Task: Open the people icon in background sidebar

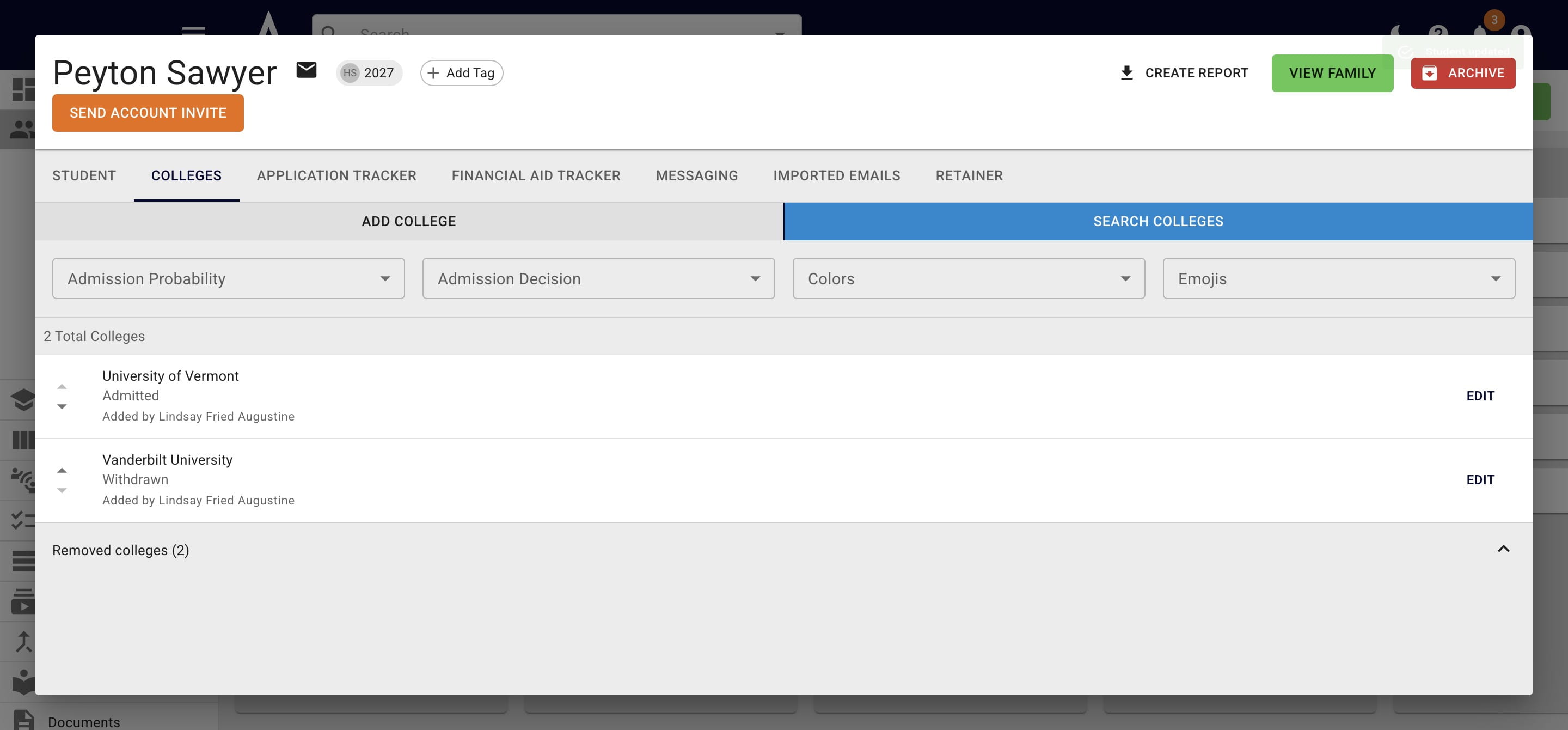Action: 23,129
